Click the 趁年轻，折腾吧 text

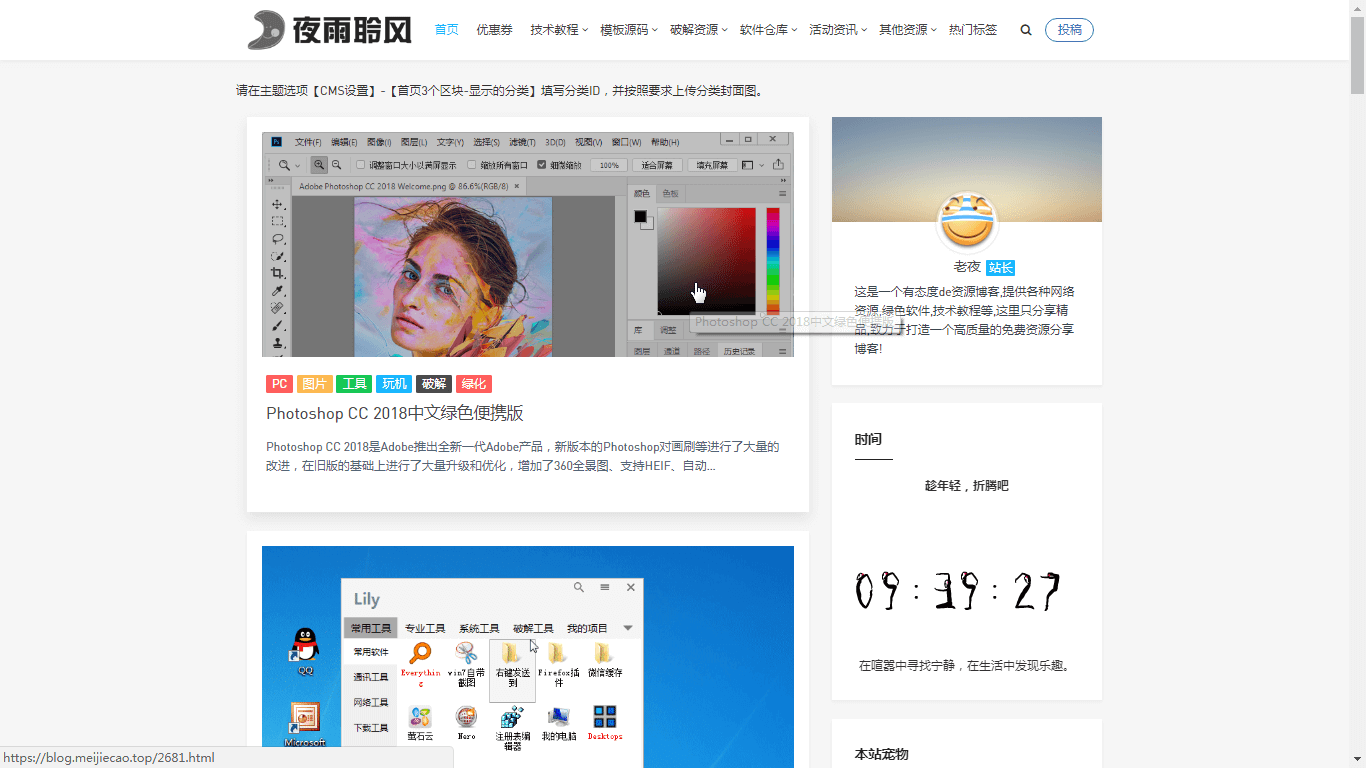967,486
